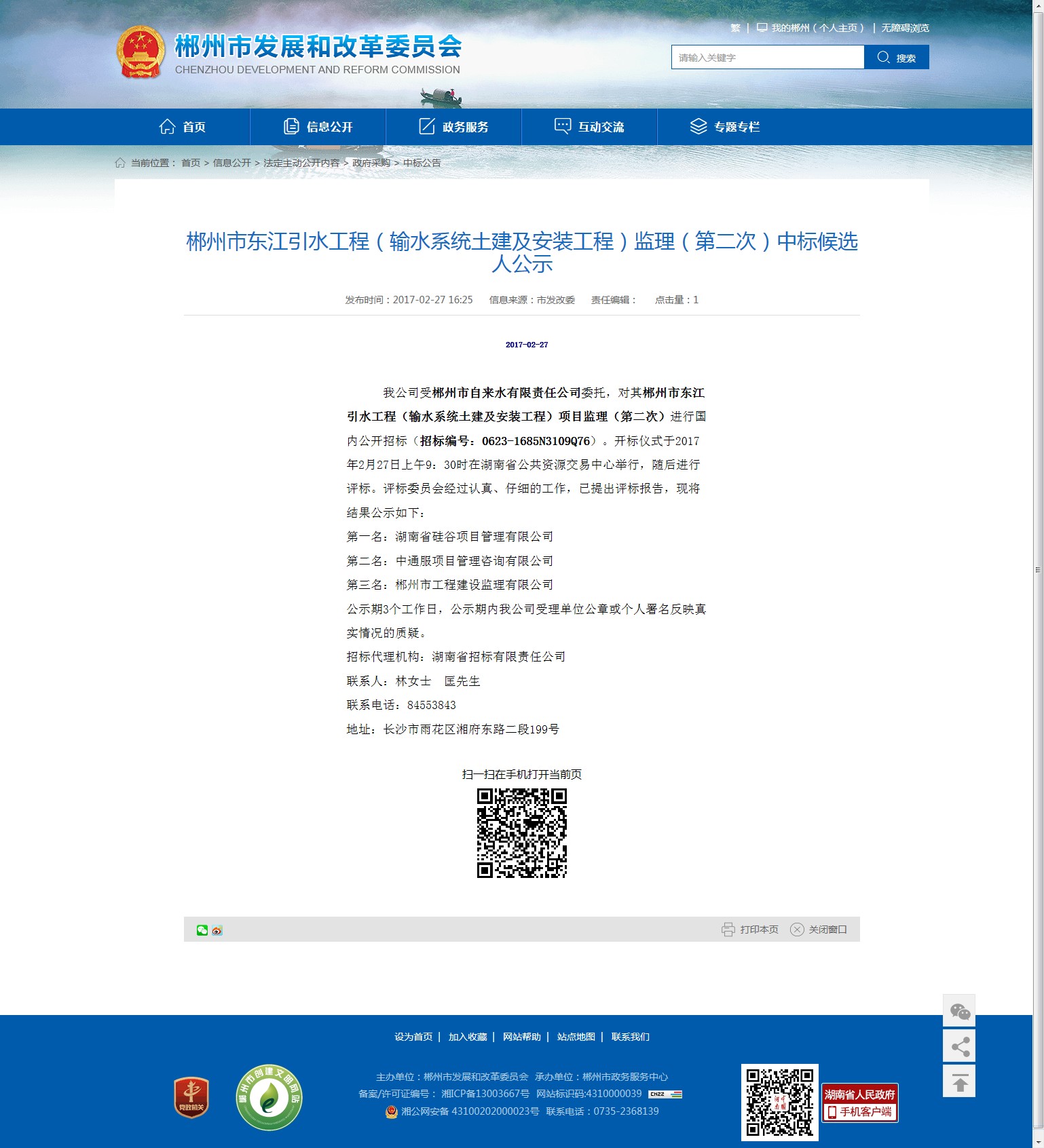Viewport: 1044px width, 1148px height.
Task: Click the article headline text
Action: pos(522,252)
